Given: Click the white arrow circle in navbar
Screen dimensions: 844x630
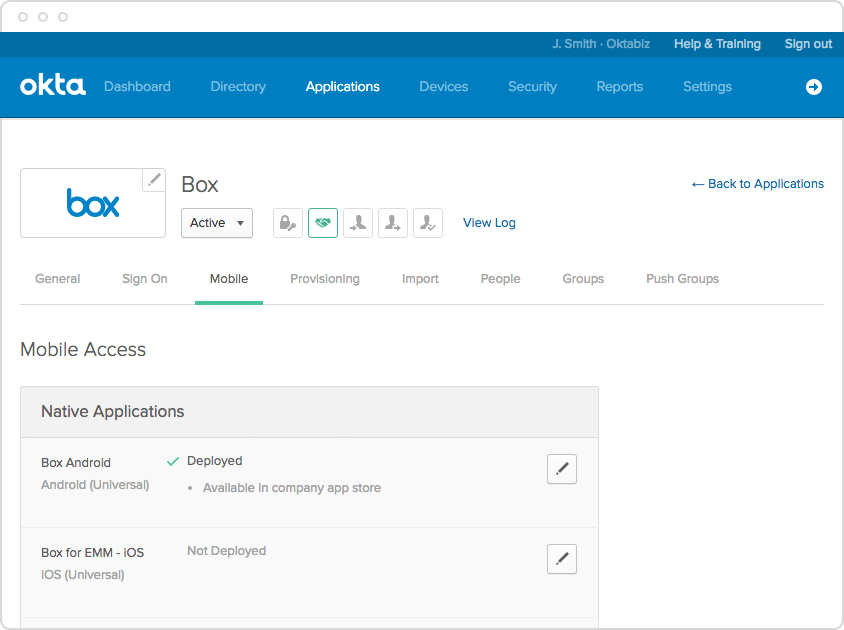Looking at the screenshot, I should [x=814, y=87].
